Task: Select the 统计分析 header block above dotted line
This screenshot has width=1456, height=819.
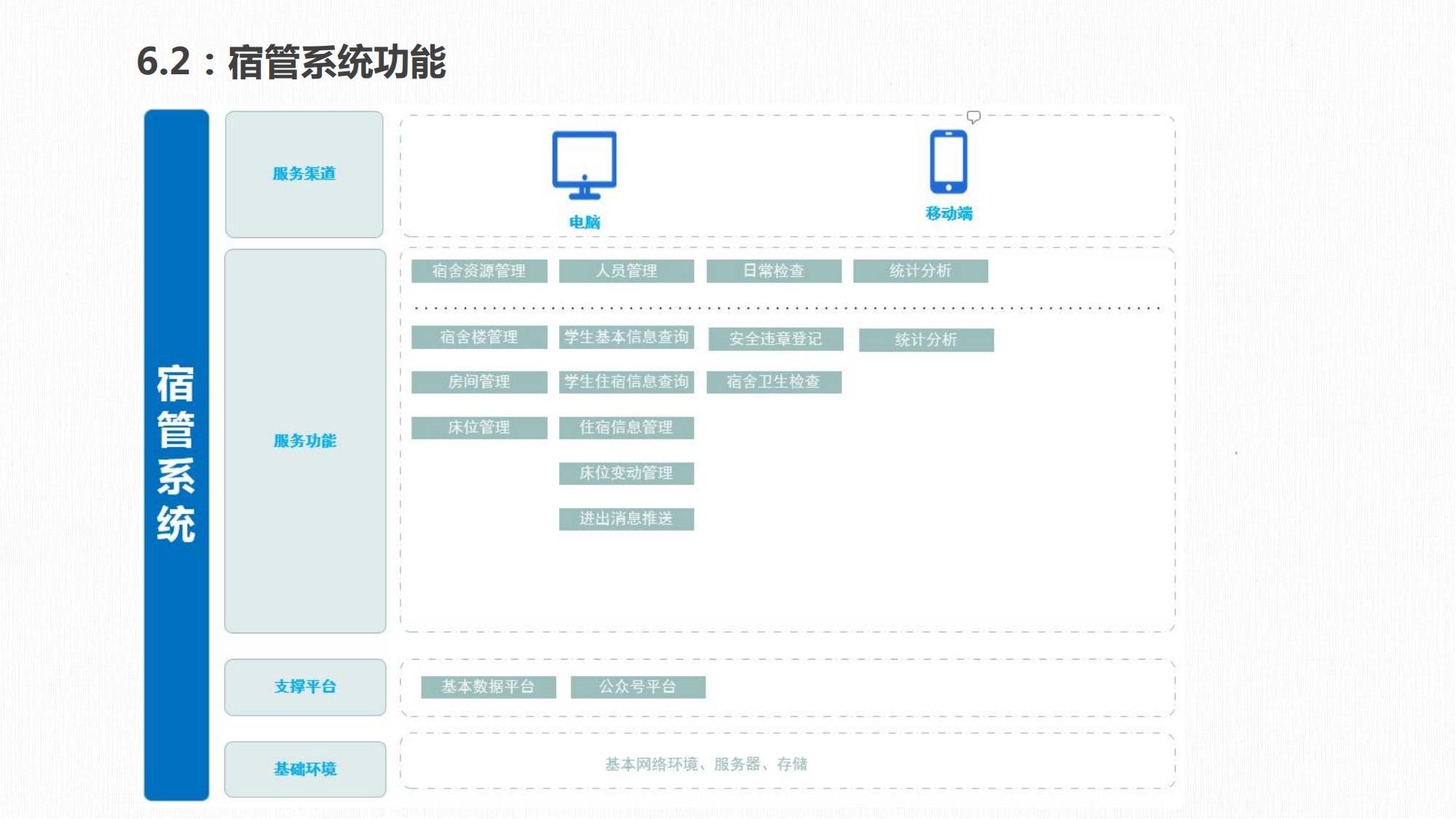Action: [920, 271]
